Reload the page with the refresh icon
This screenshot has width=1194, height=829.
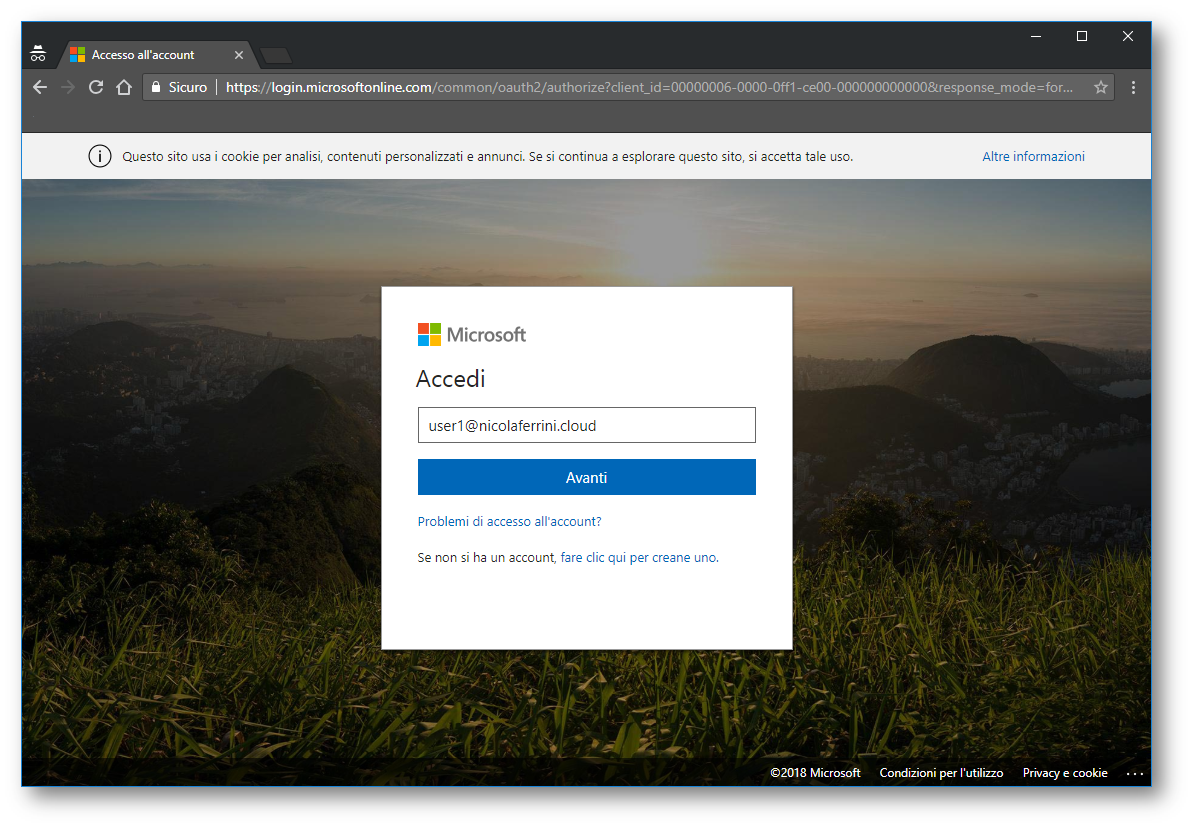[96, 88]
